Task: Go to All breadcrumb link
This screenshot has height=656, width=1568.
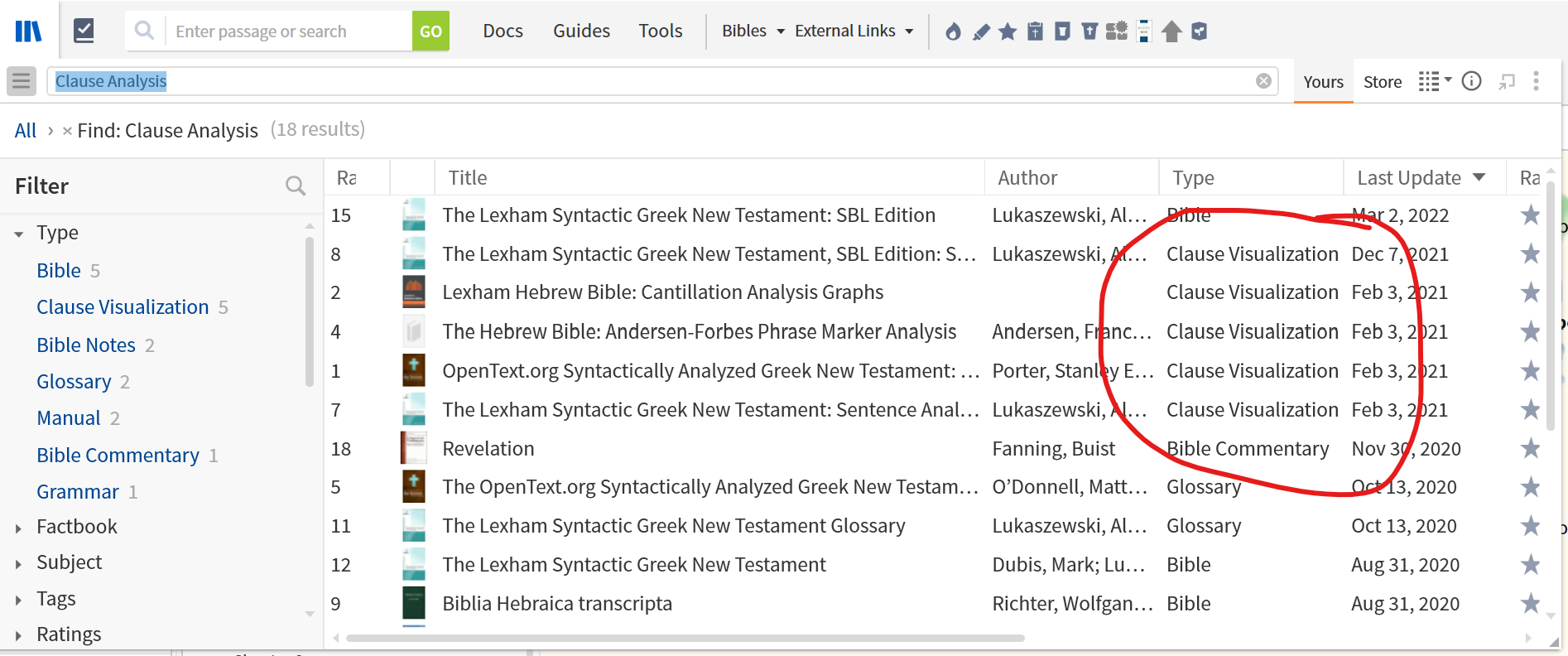Action: [26, 130]
